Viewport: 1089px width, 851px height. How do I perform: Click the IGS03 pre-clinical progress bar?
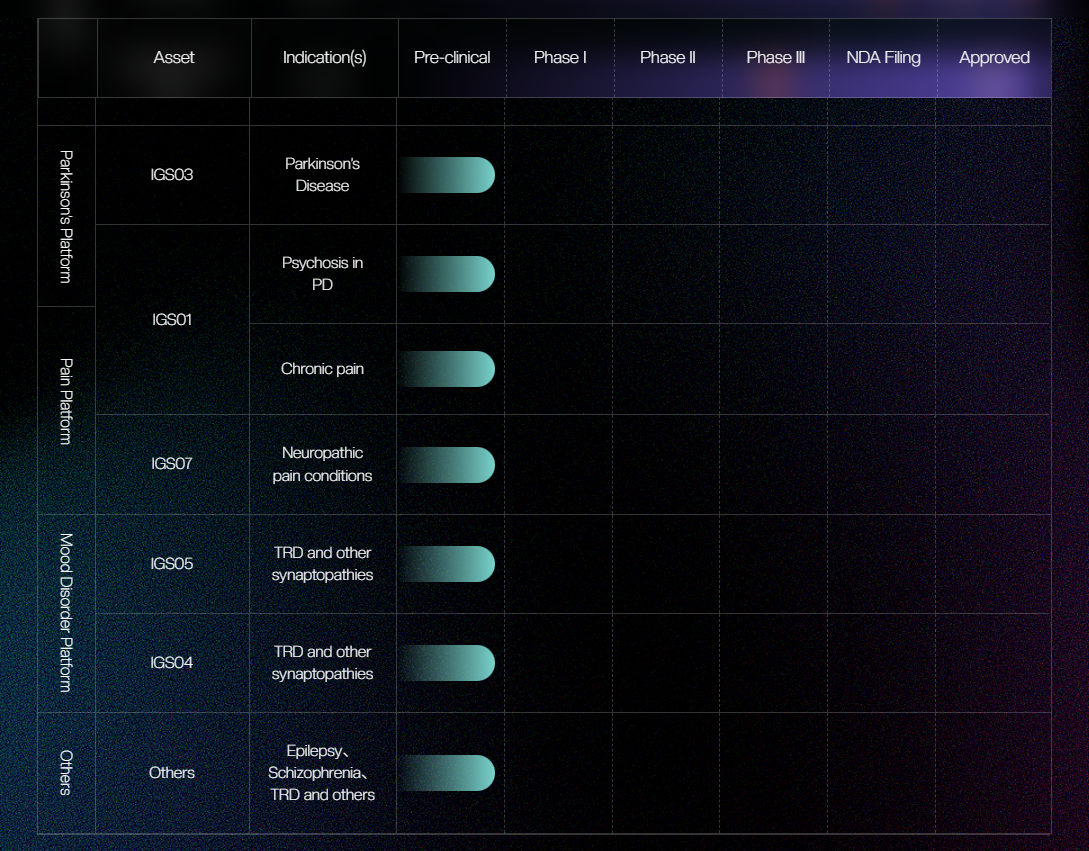(x=448, y=175)
